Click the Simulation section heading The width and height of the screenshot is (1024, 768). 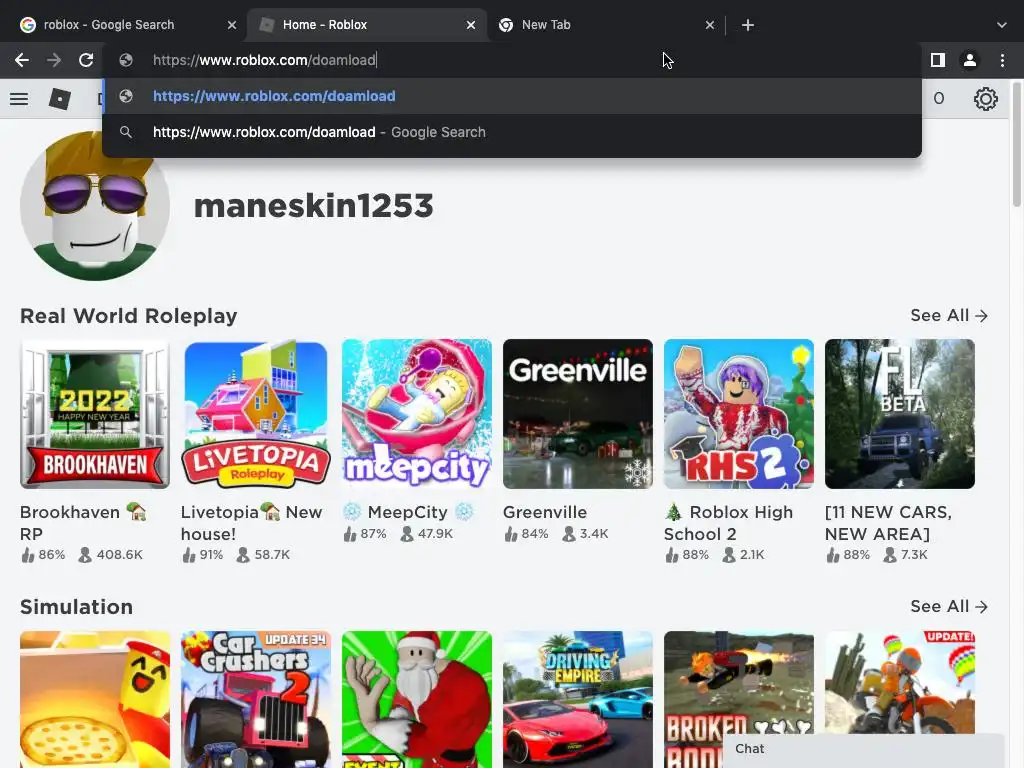click(x=76, y=607)
